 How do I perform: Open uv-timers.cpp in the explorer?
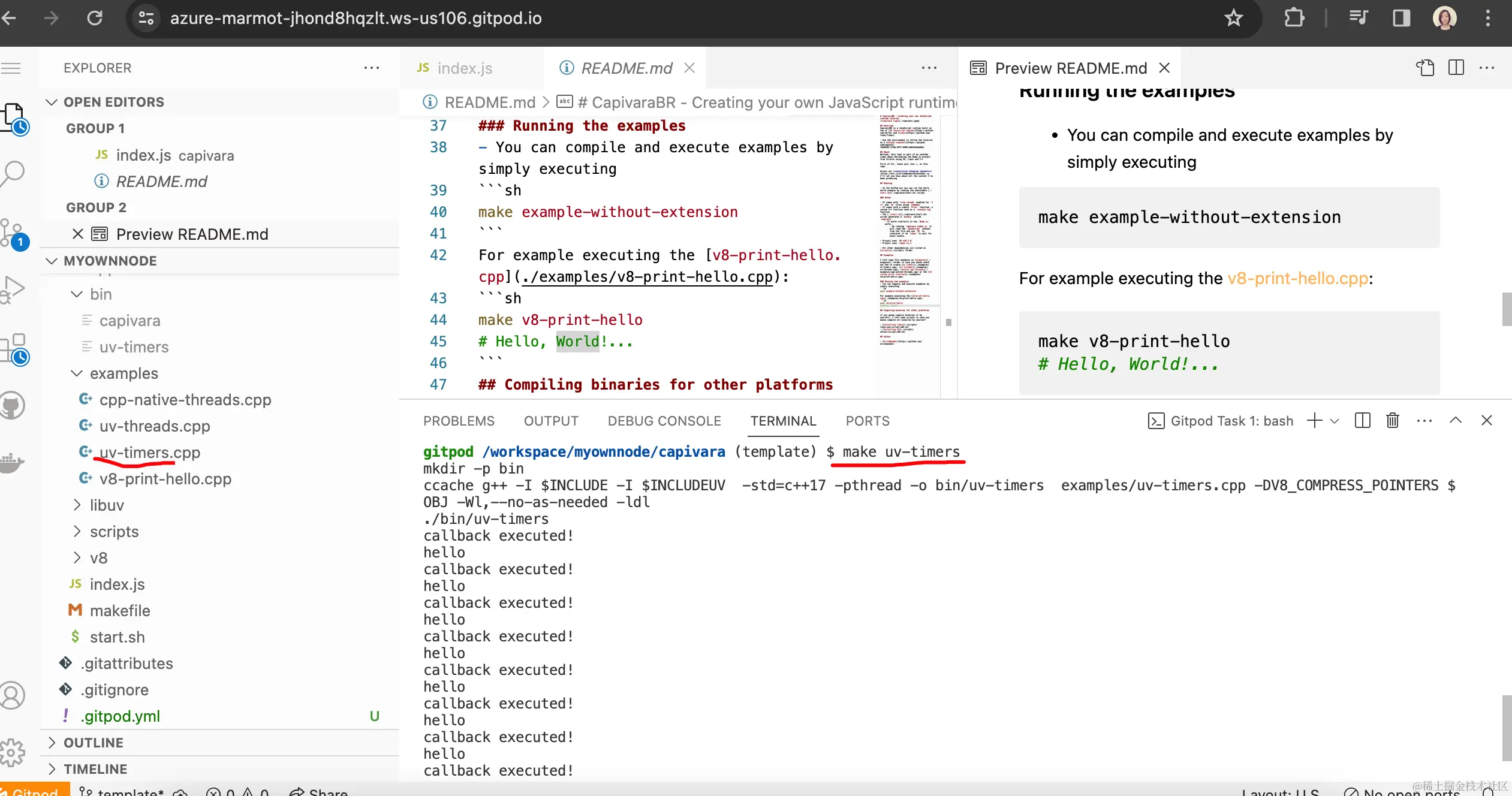(149, 453)
